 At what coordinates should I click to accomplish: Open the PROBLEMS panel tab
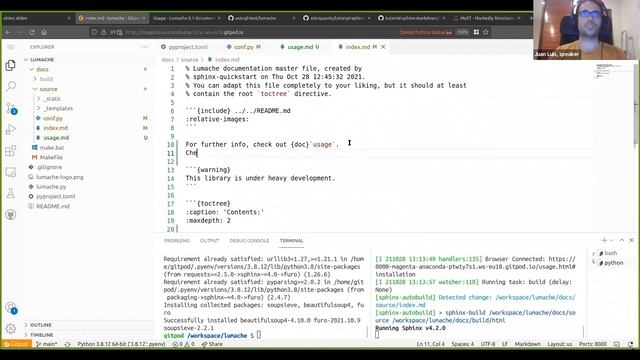[x=177, y=240]
